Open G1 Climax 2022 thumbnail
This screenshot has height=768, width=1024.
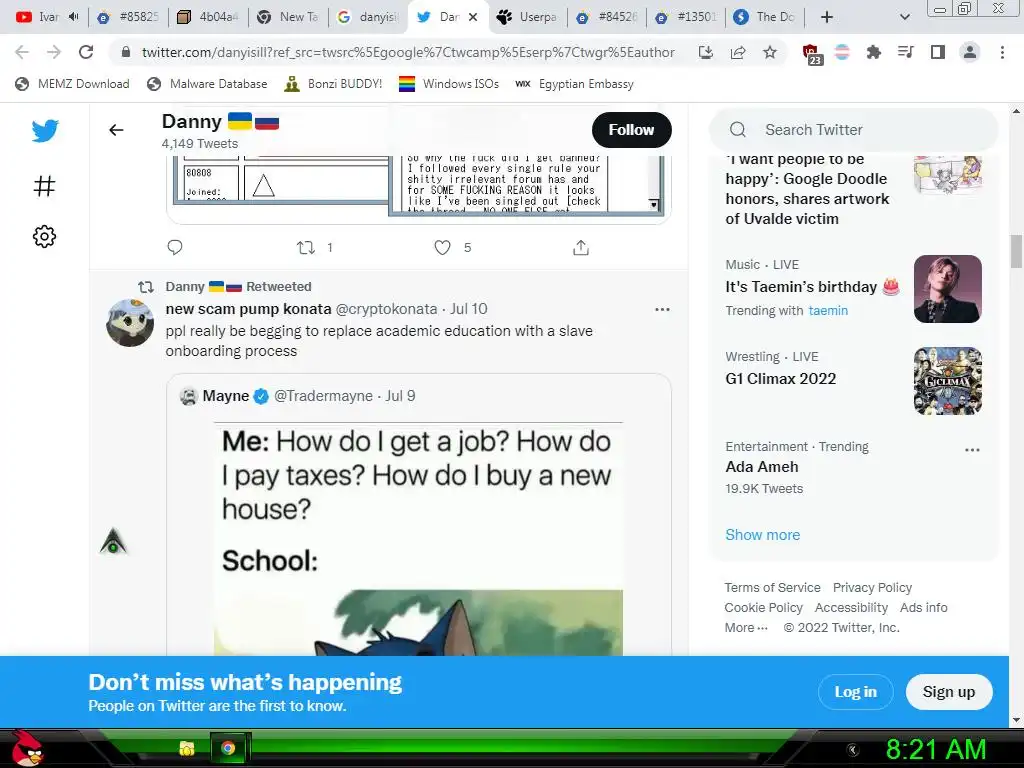[948, 381]
